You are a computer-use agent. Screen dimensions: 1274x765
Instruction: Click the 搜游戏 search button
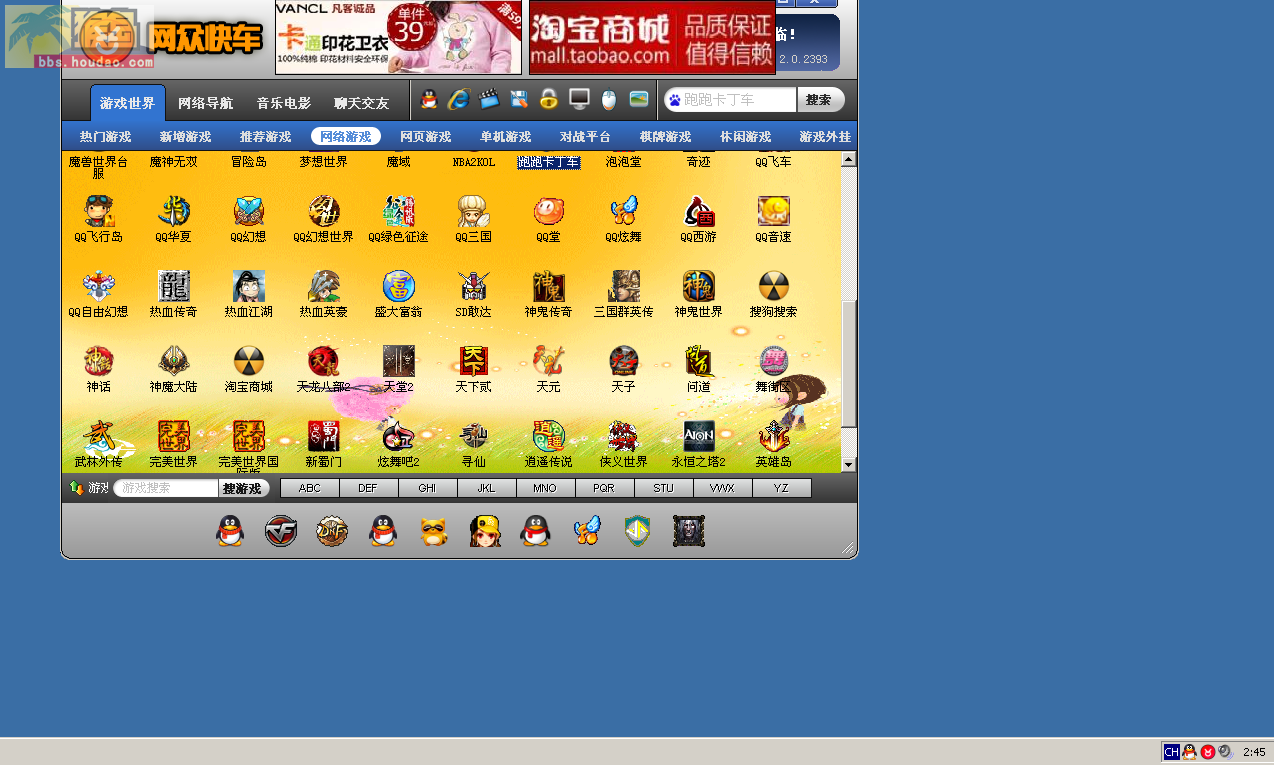click(243, 488)
